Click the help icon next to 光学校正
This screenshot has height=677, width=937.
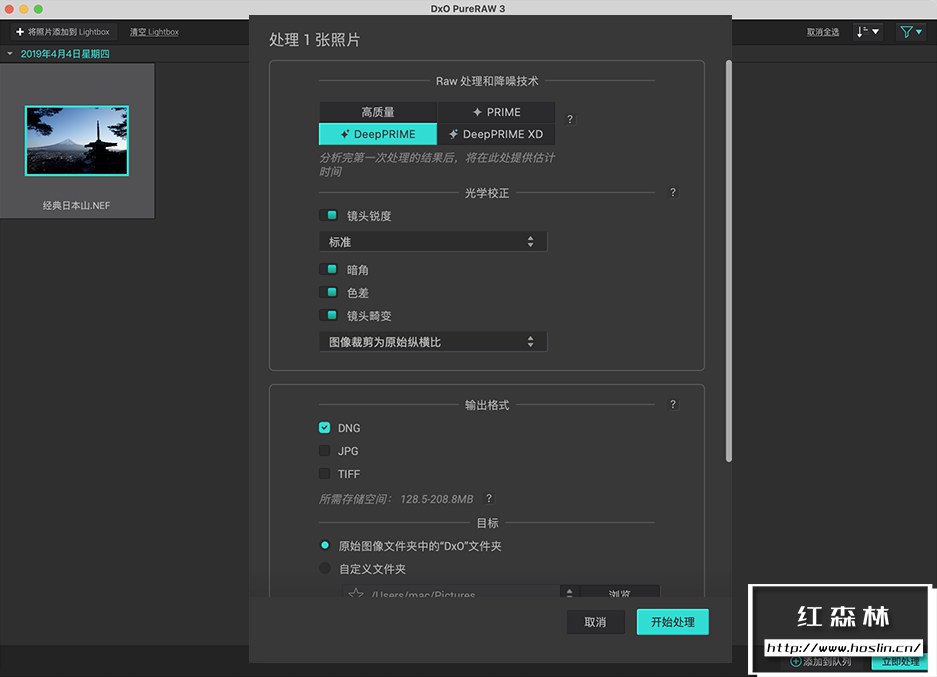point(672,192)
